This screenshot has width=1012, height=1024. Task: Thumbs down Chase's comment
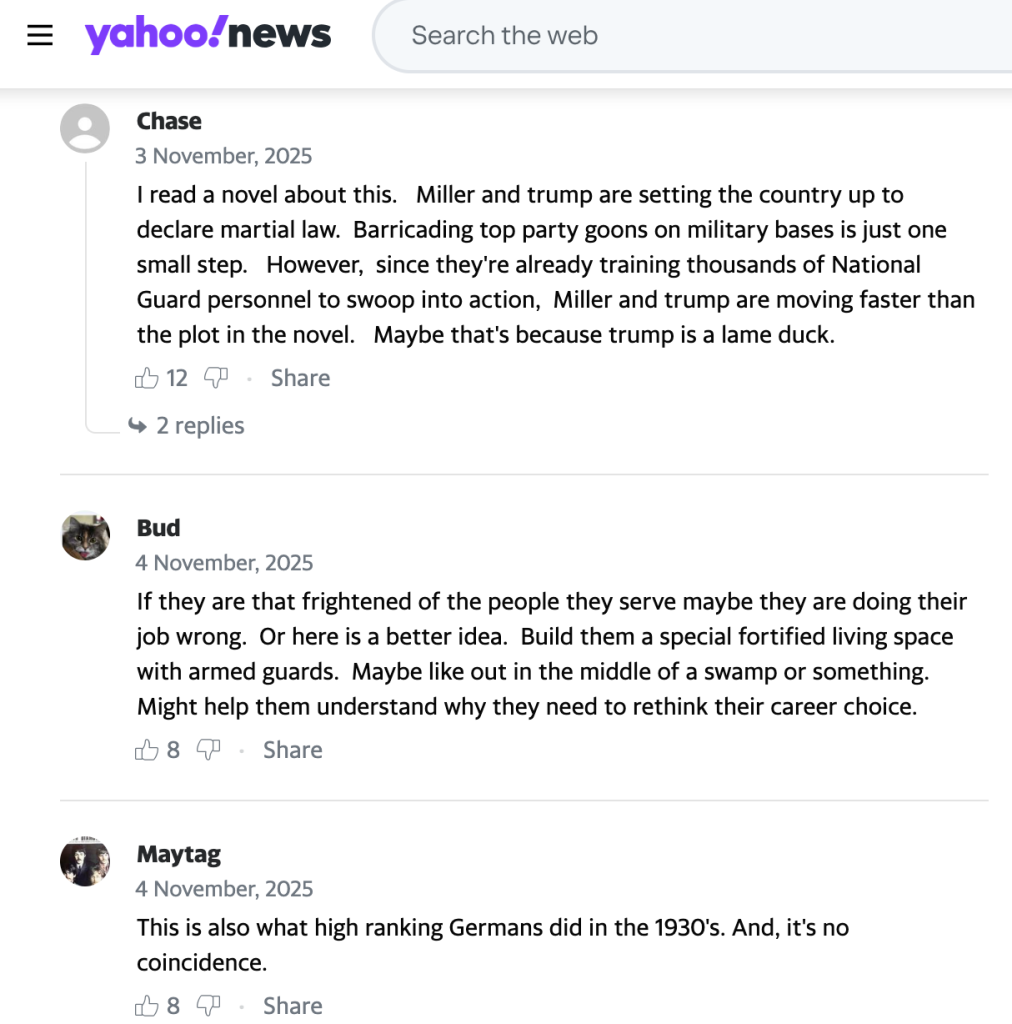click(216, 378)
